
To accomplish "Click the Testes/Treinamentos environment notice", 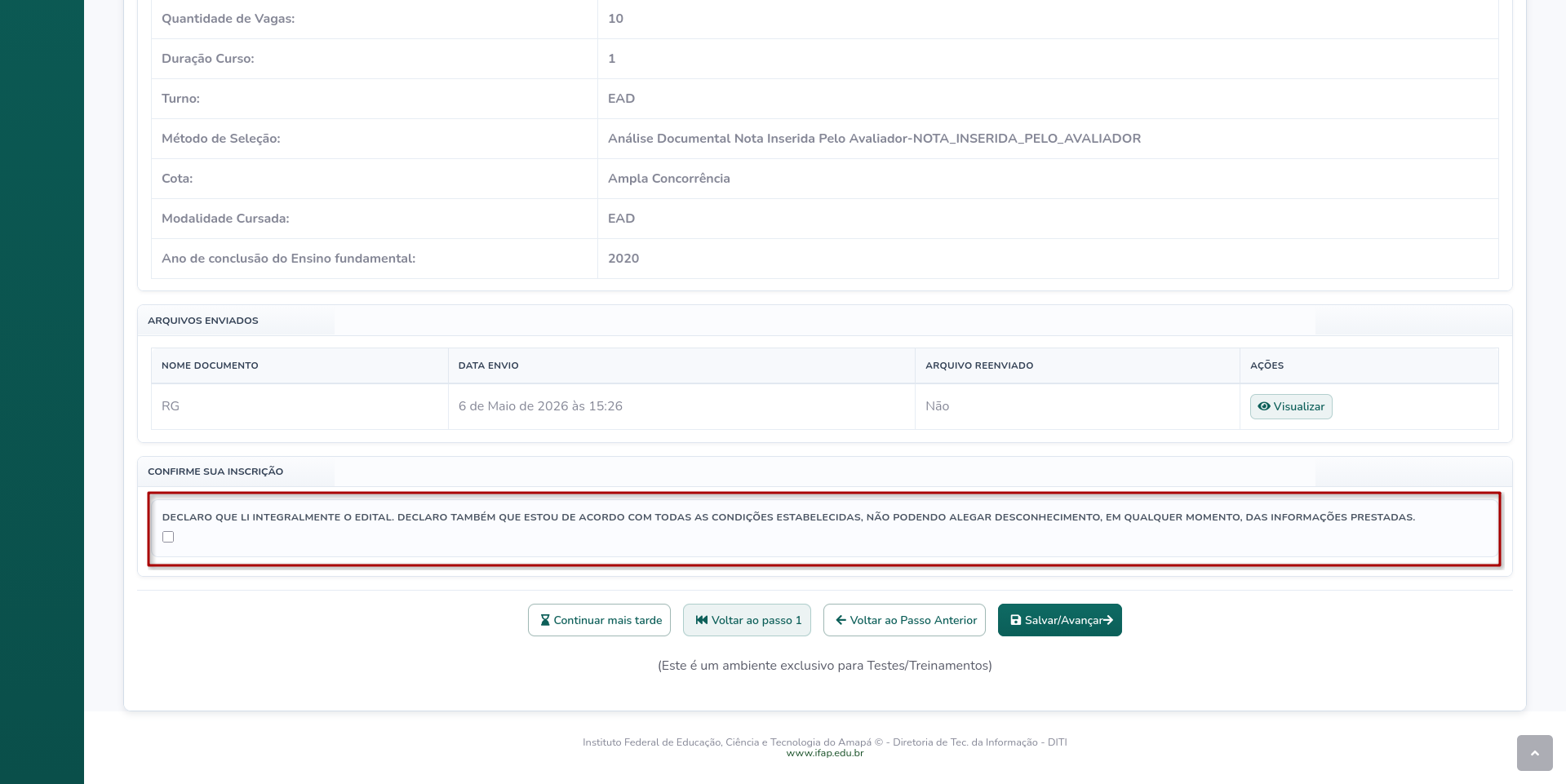I will 825,666.
